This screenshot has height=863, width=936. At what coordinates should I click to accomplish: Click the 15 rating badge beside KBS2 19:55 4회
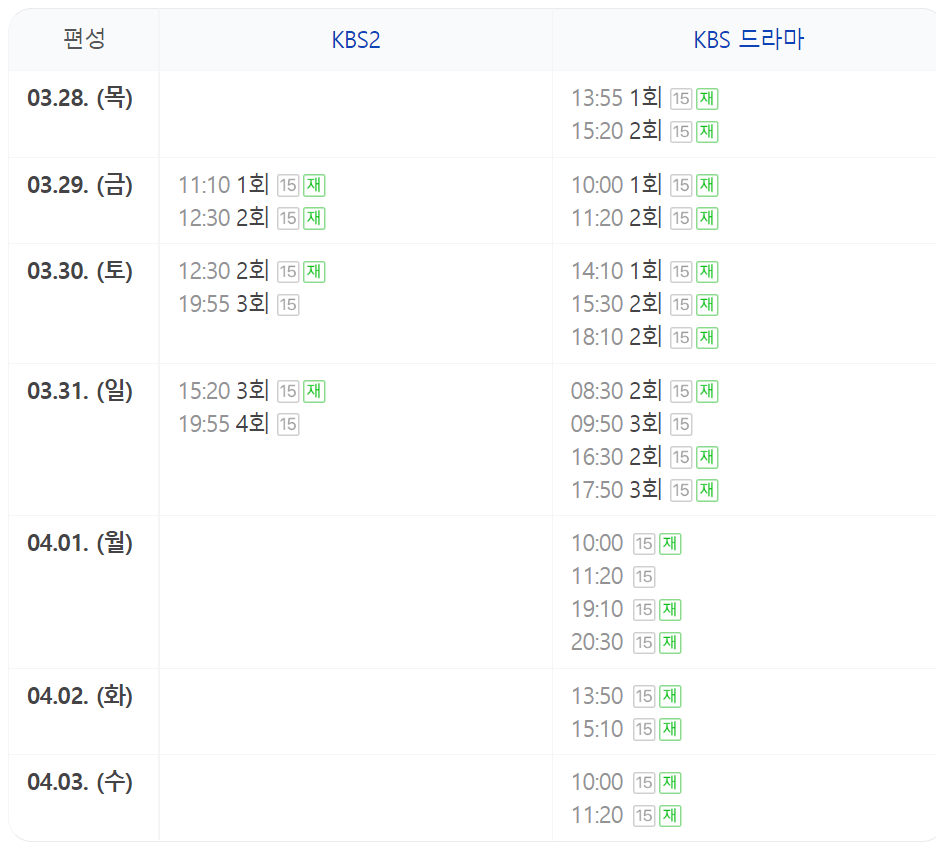[288, 424]
